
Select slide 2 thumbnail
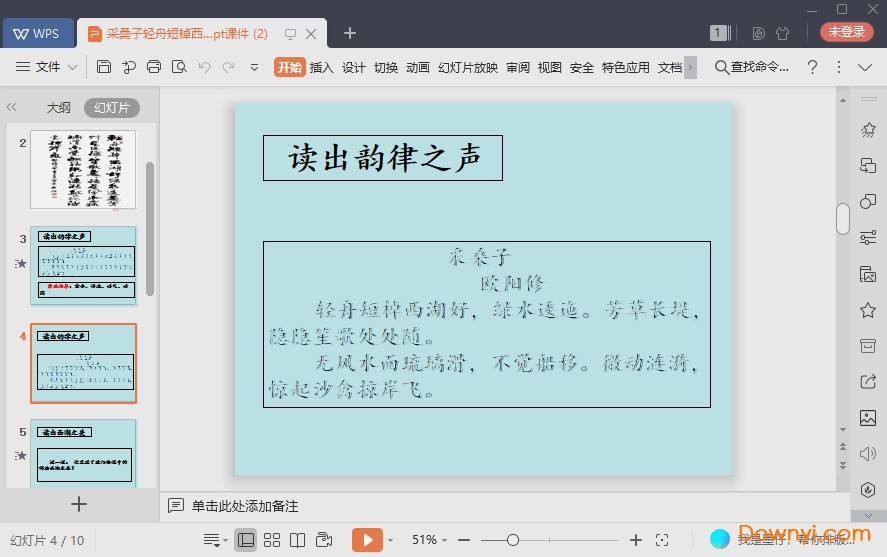point(83,170)
